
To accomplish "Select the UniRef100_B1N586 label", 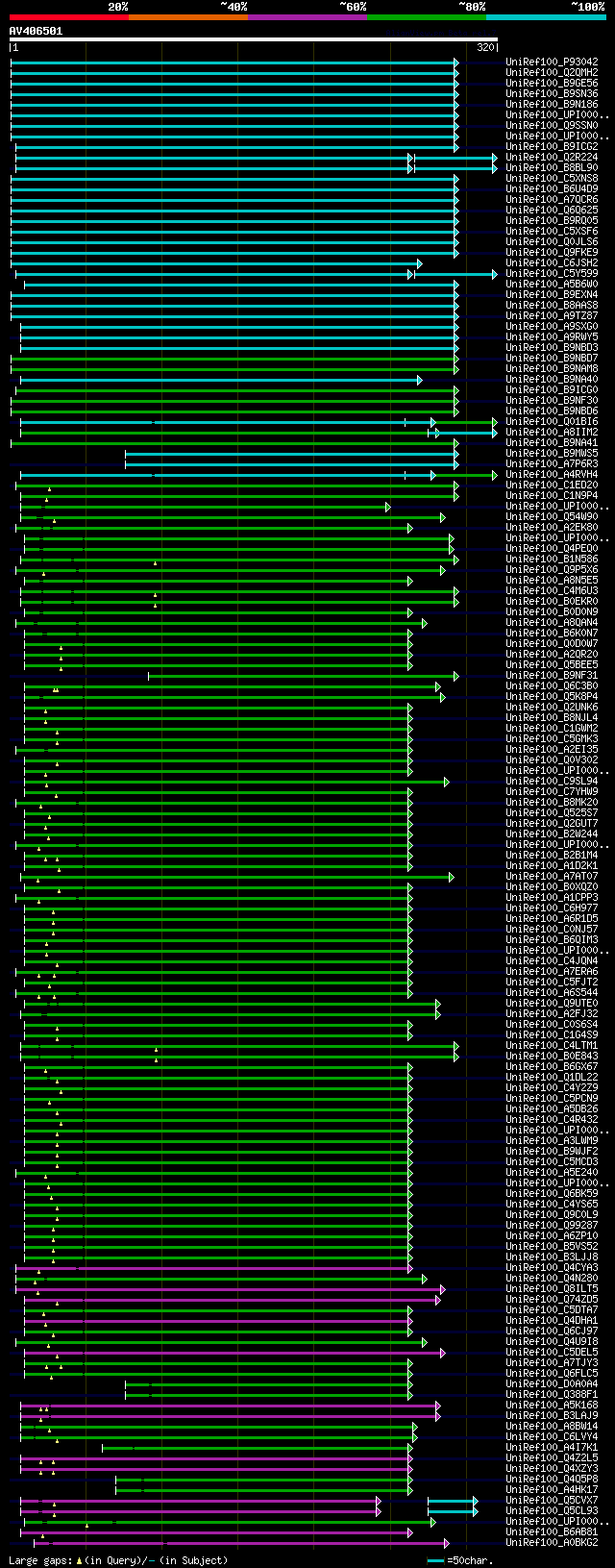I will pyautogui.click(x=552, y=560).
